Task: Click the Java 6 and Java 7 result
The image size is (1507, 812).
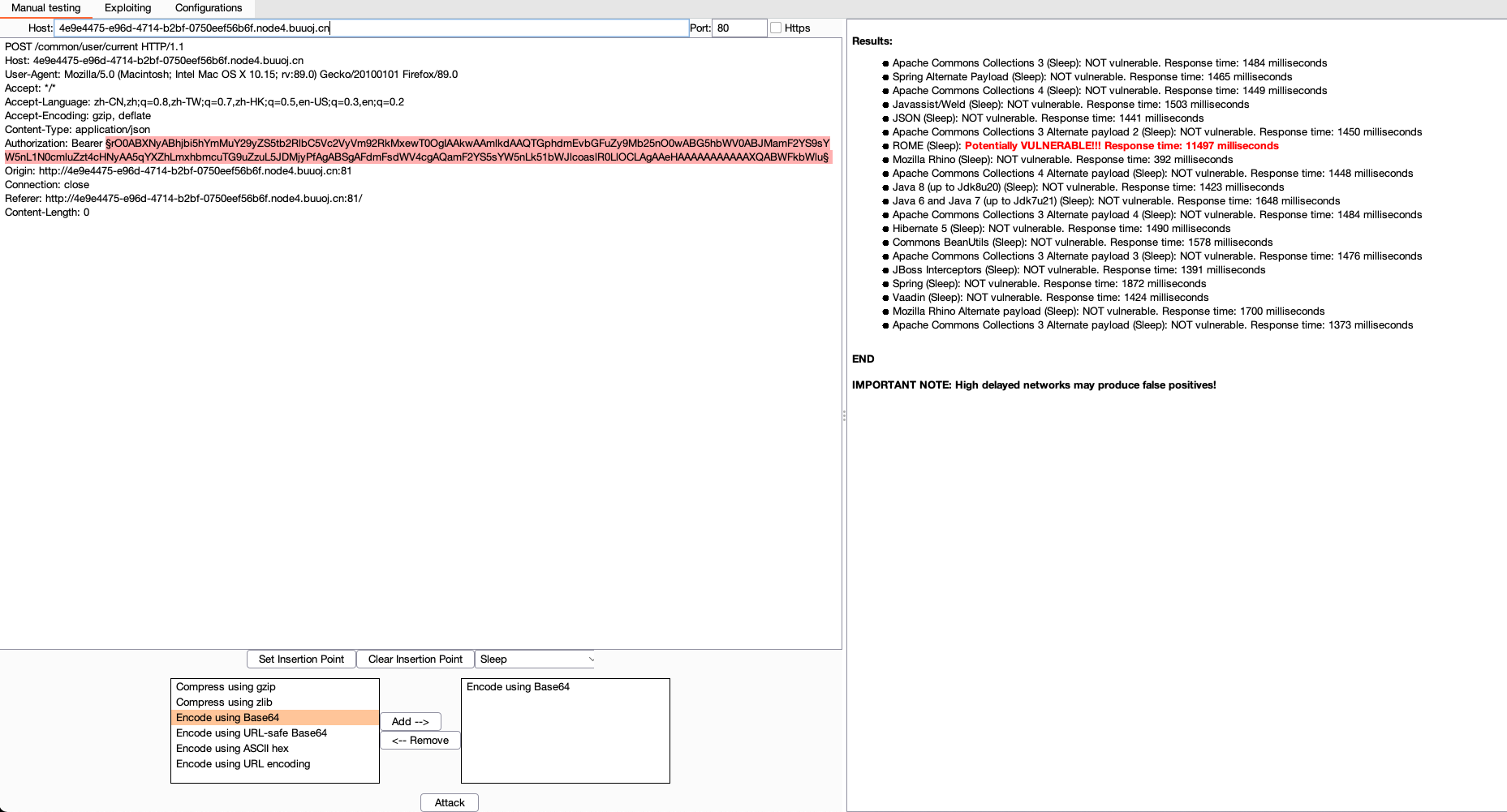Action: point(1117,201)
